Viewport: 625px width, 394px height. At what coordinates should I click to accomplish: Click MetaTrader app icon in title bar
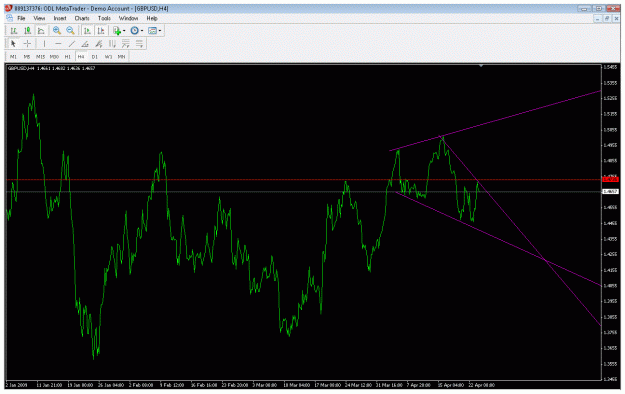pyautogui.click(x=8, y=8)
